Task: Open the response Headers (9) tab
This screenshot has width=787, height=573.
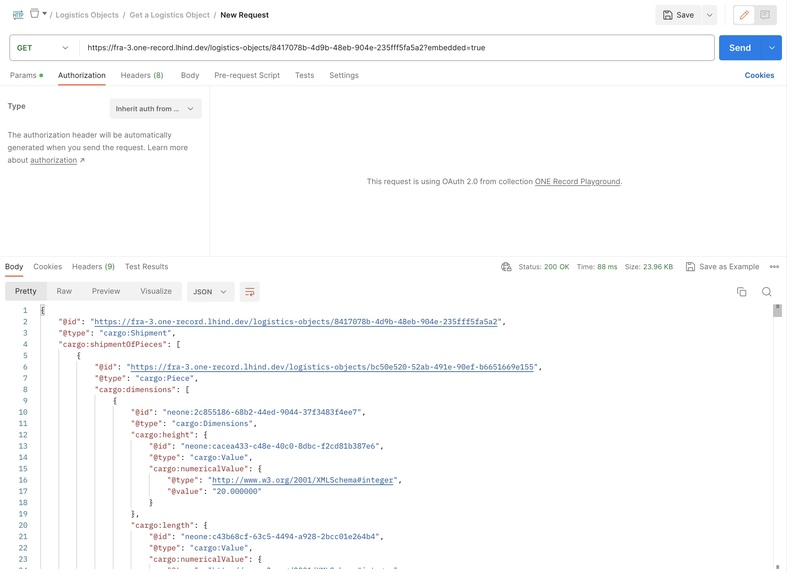Action: tap(93, 267)
